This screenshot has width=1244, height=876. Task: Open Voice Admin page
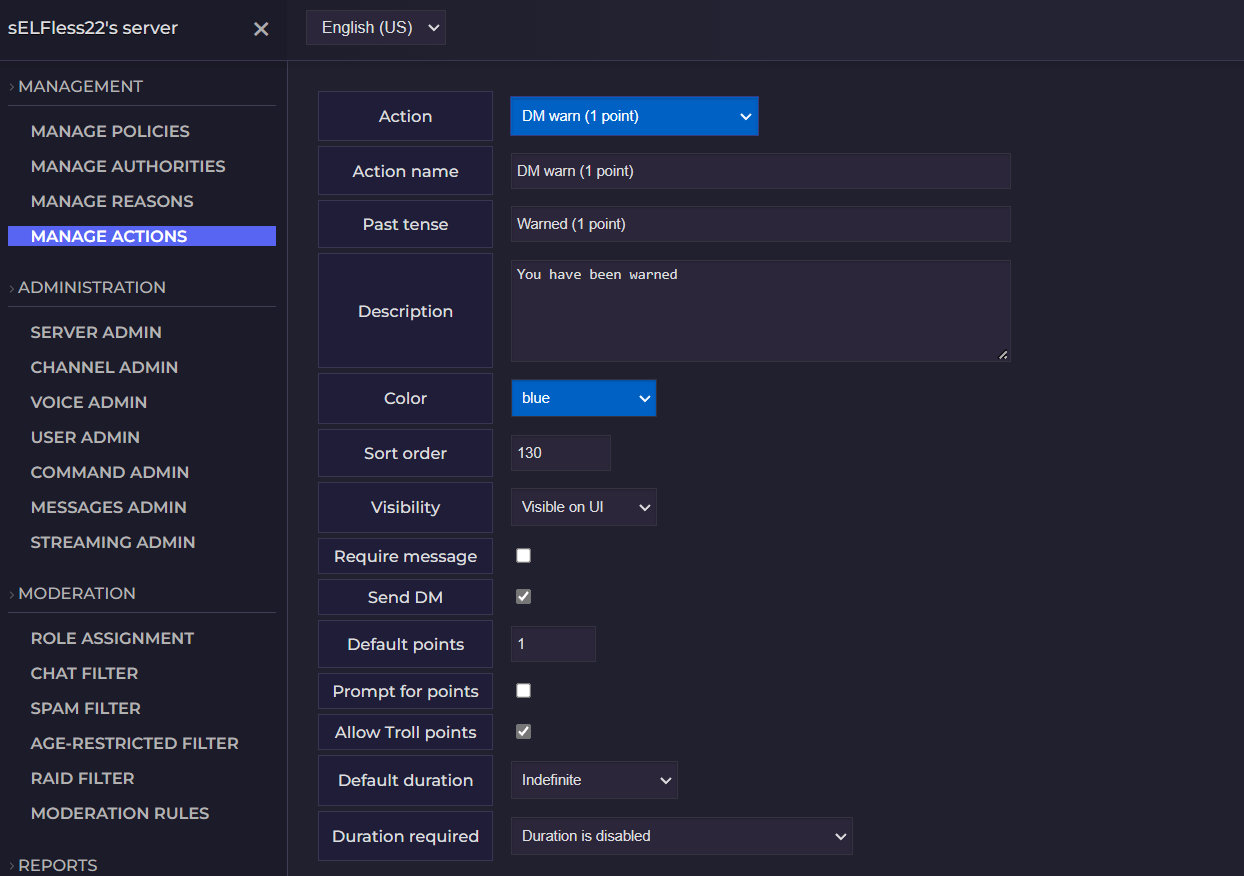coord(89,402)
